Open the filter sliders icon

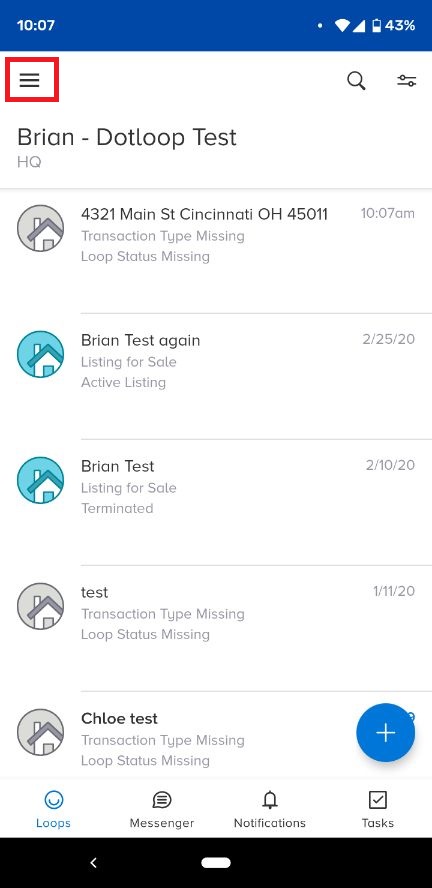click(x=407, y=81)
